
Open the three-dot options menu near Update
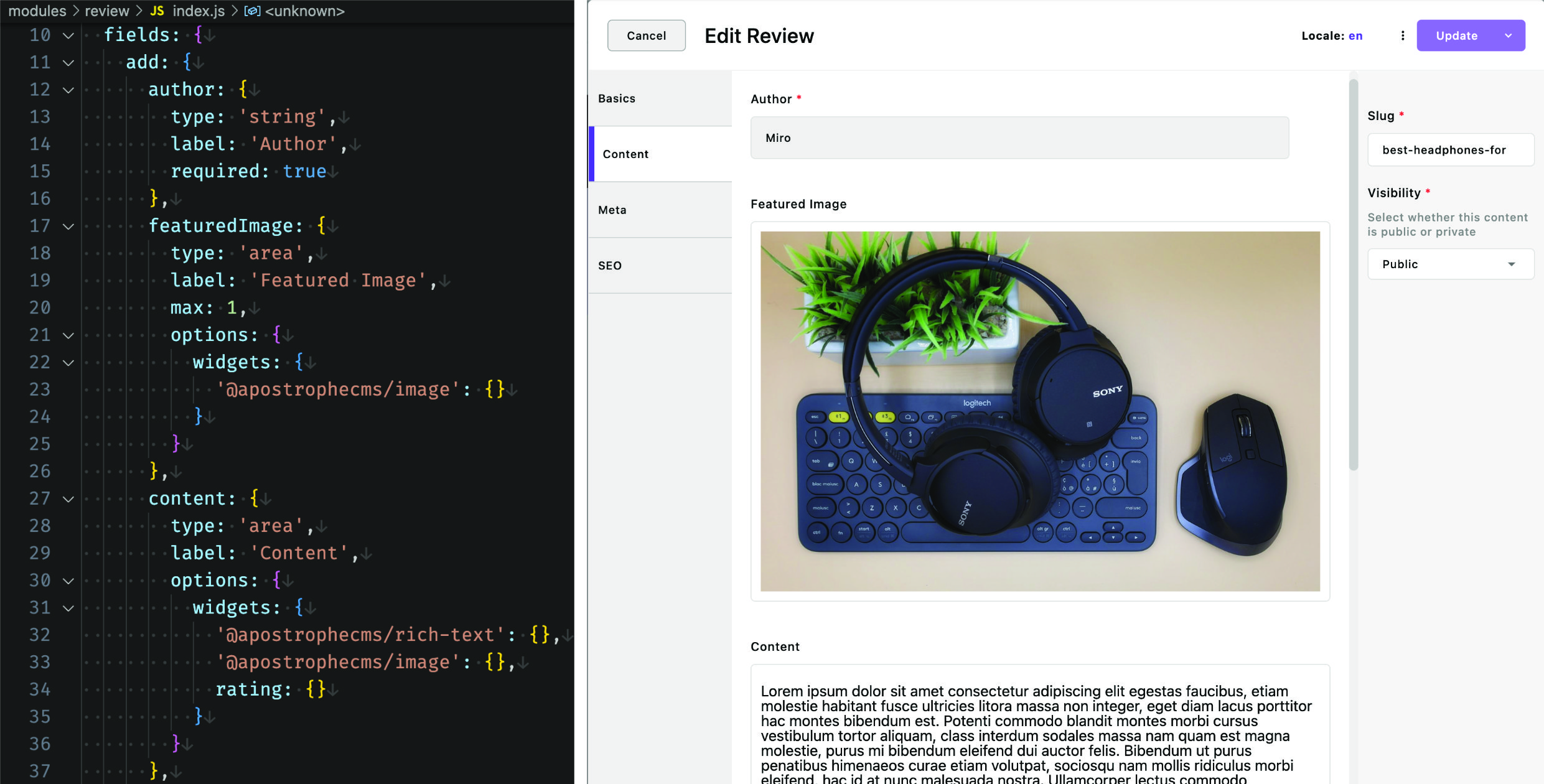(x=1402, y=35)
